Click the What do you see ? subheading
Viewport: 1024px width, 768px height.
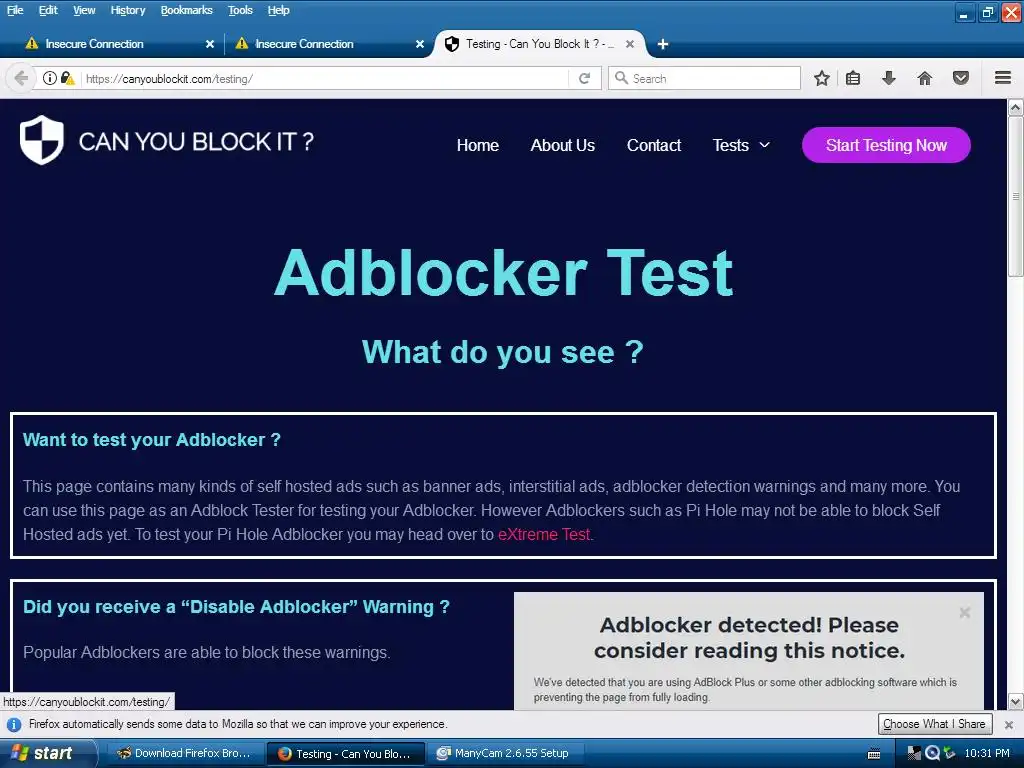click(x=503, y=352)
